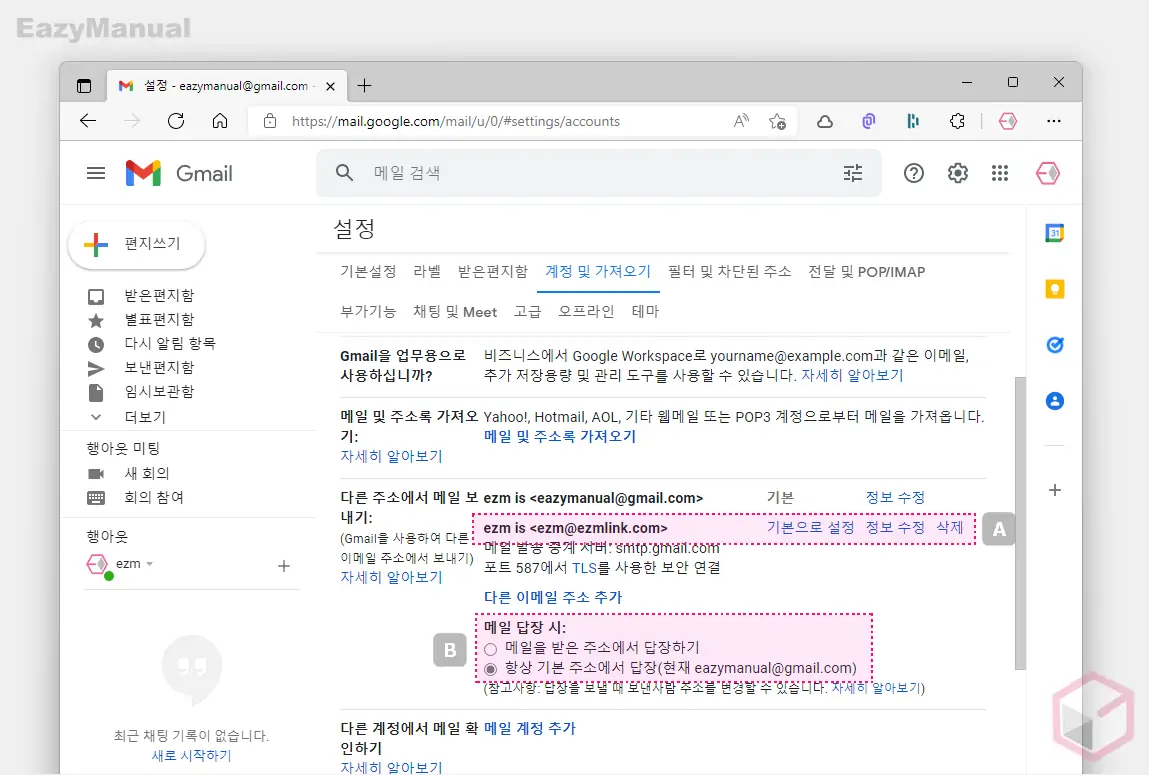The width and height of the screenshot is (1149, 775).
Task: Click 삭제 for ezm@ezmlink.com
Action: [x=950, y=527]
